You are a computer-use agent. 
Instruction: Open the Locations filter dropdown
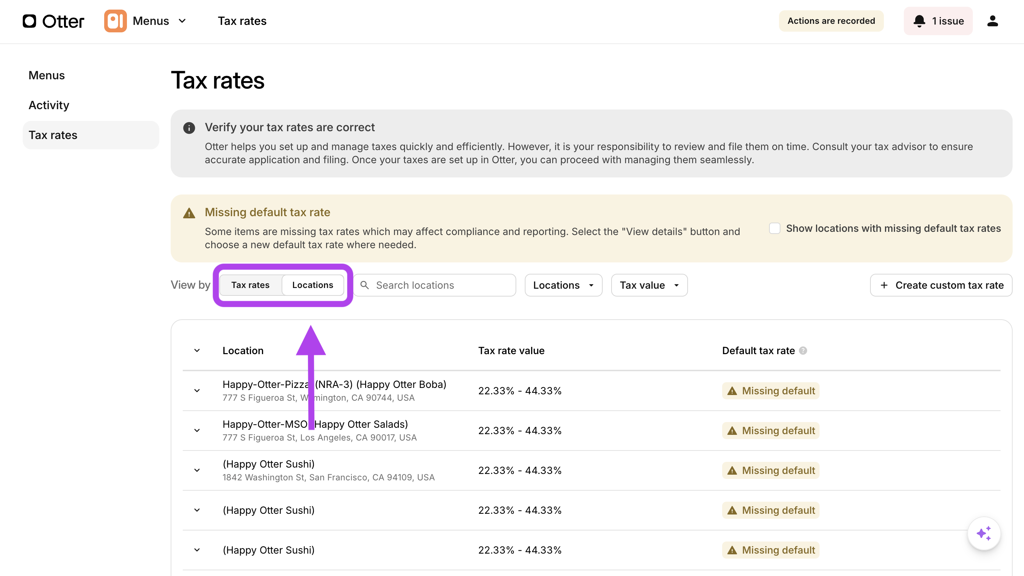(563, 286)
